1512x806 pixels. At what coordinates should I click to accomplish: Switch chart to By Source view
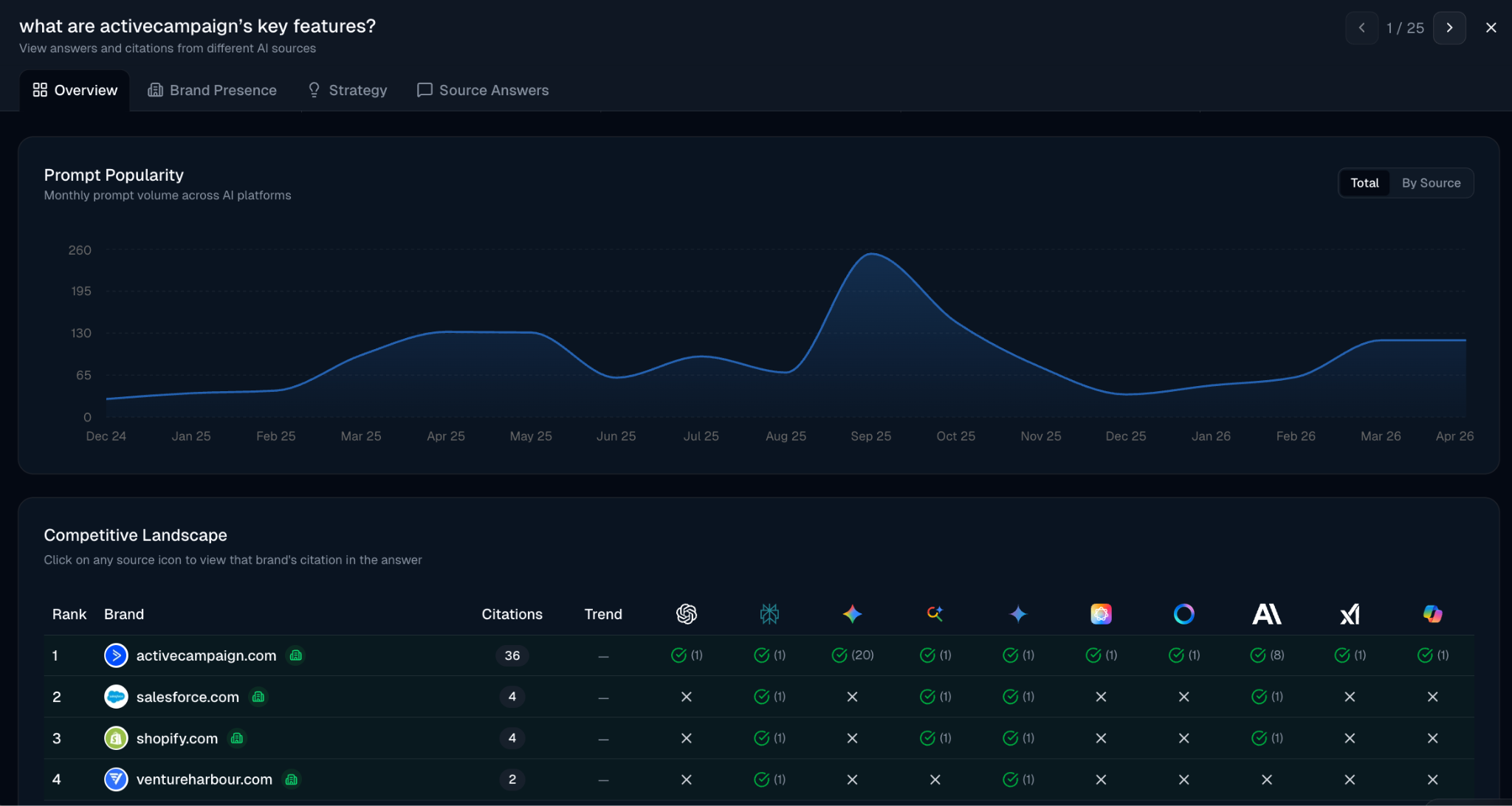click(x=1431, y=183)
